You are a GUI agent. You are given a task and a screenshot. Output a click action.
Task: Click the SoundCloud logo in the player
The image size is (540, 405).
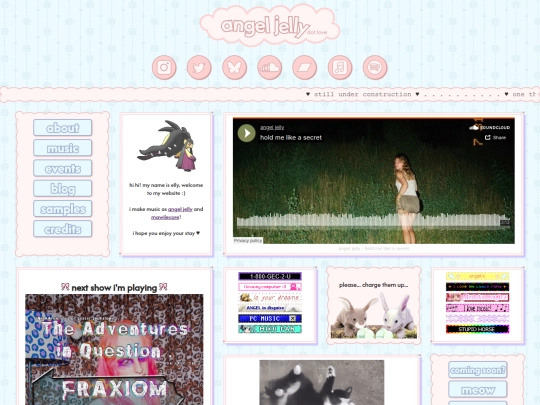(489, 127)
